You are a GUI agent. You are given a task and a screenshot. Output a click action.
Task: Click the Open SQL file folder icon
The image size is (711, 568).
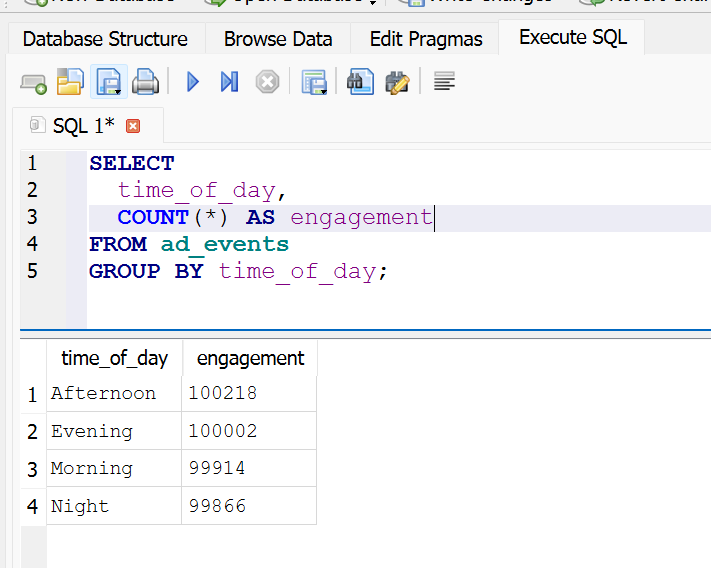click(70, 83)
